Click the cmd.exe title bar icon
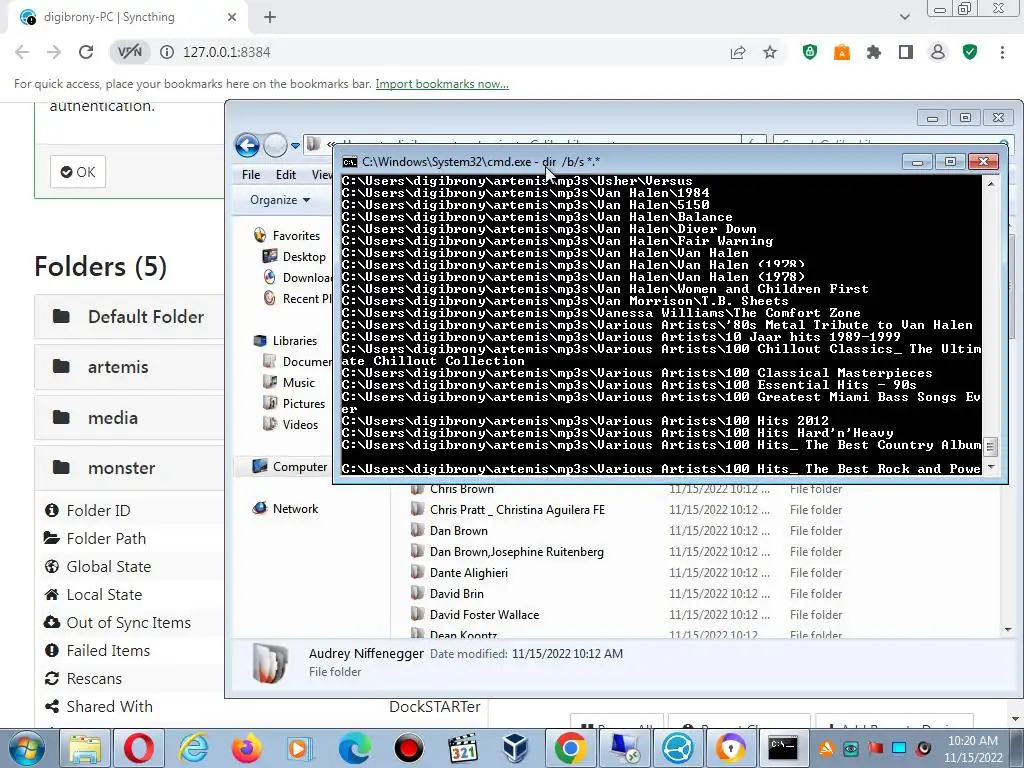 point(350,162)
